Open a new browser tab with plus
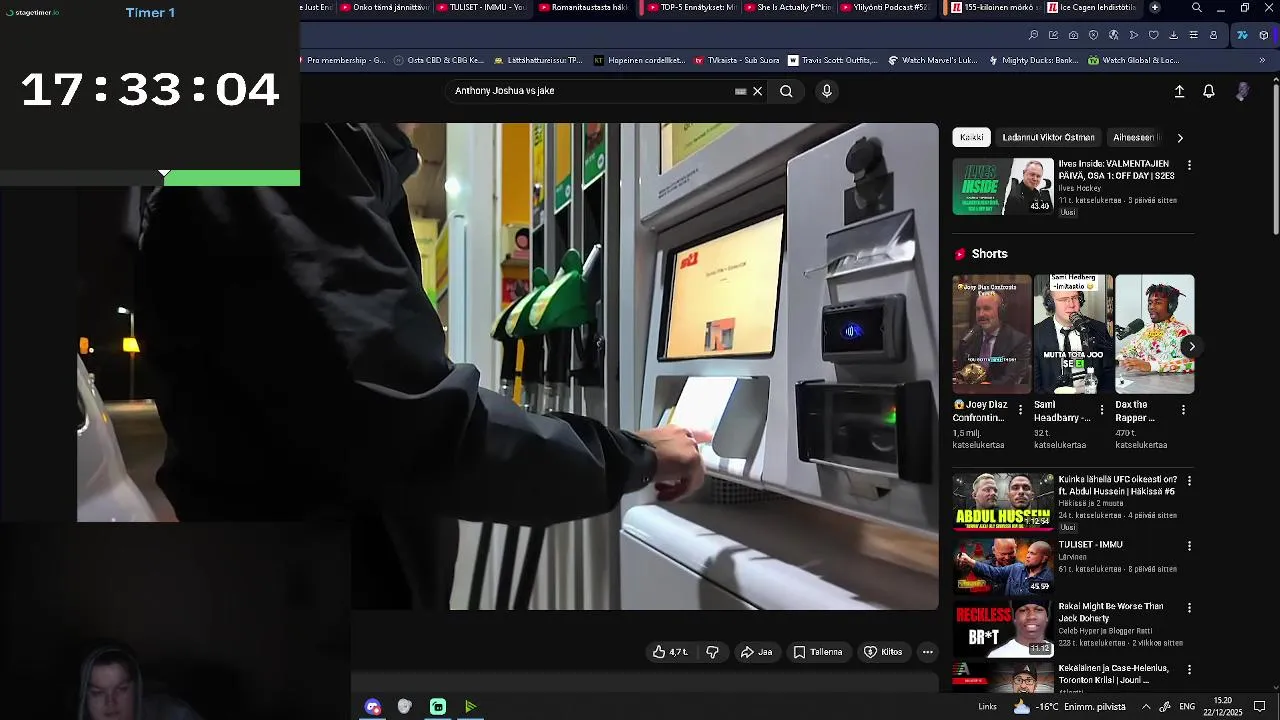Image resolution: width=1280 pixels, height=720 pixels. coord(1155,8)
